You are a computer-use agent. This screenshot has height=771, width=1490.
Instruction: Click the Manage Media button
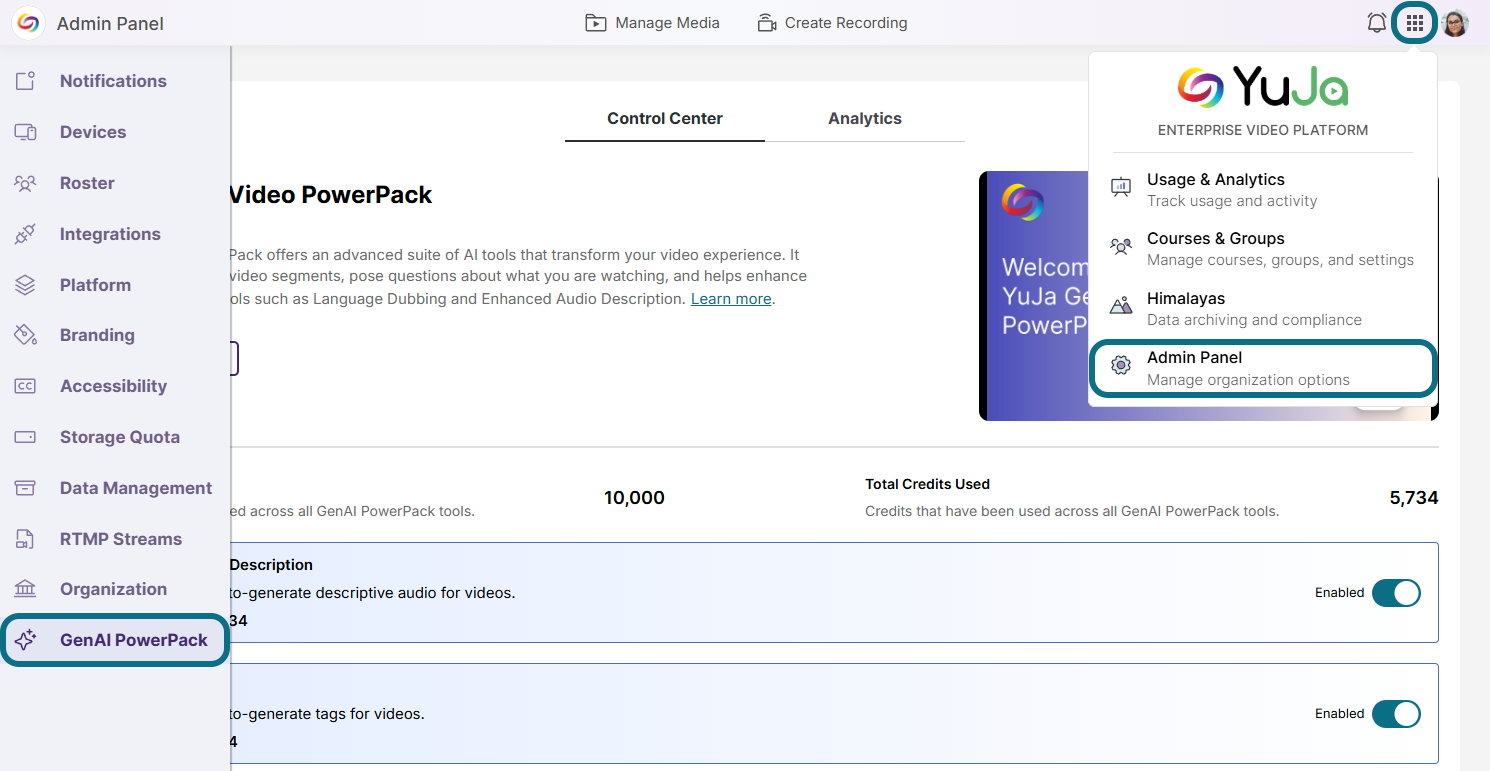coord(652,23)
